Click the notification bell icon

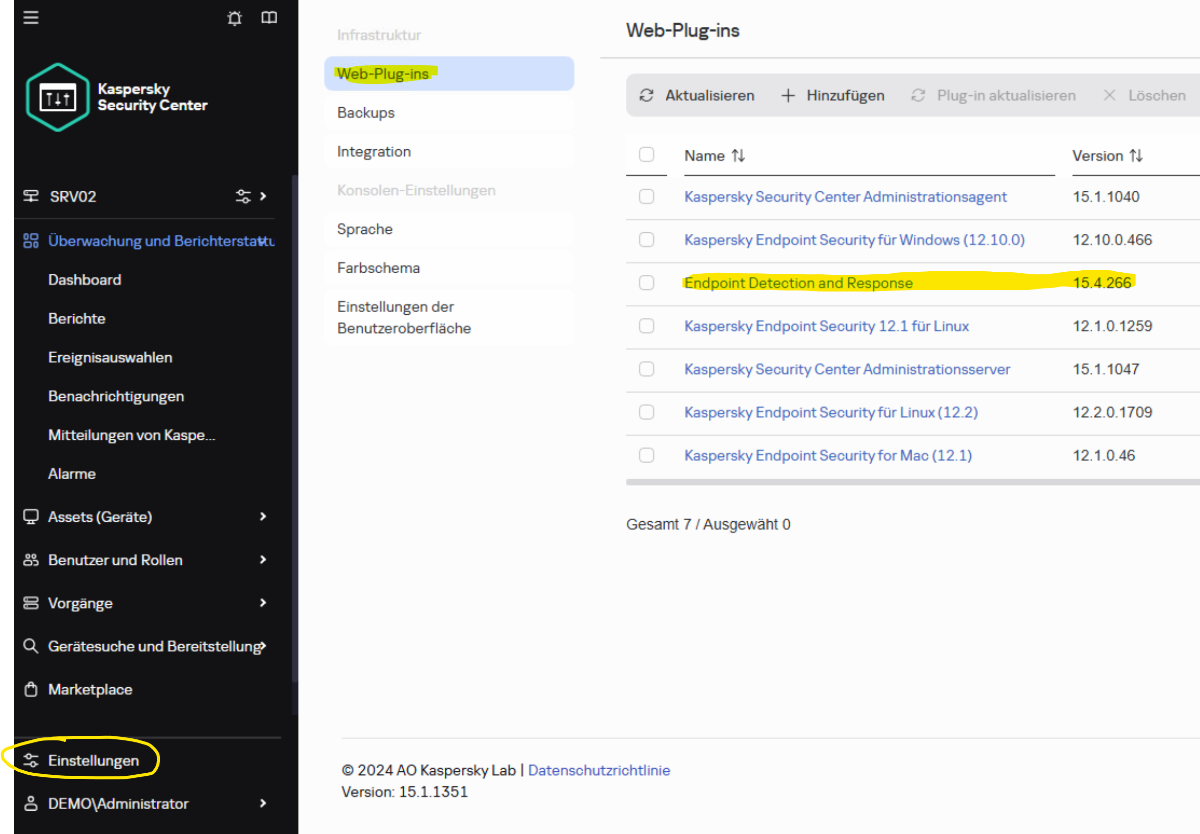235,18
